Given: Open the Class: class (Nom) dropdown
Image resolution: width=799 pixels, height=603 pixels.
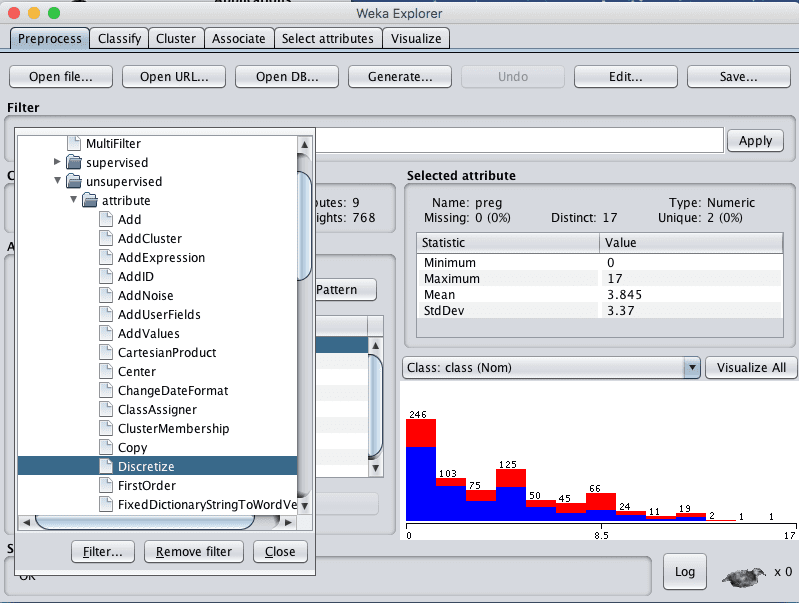Looking at the screenshot, I should pyautogui.click(x=552, y=368).
